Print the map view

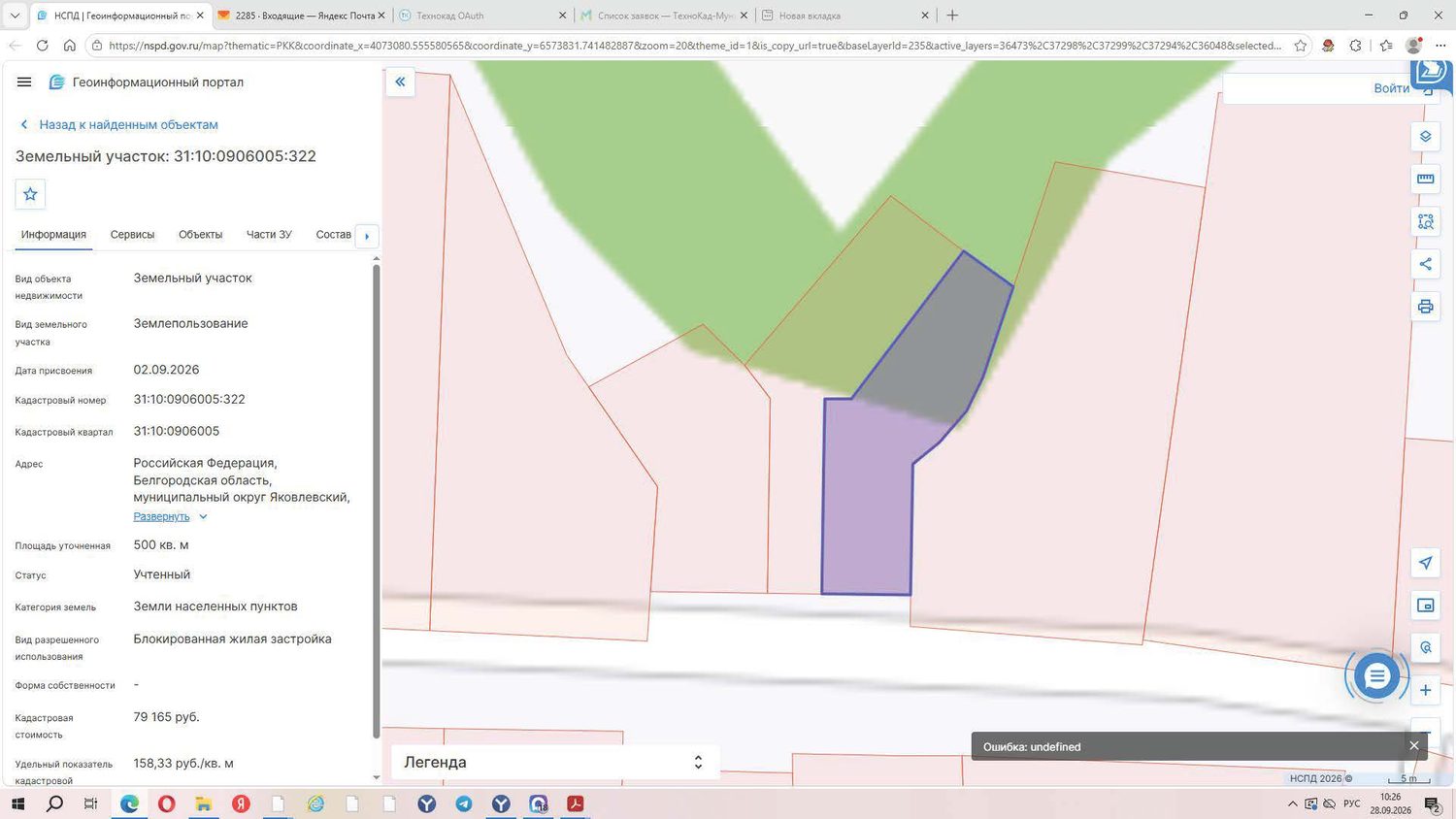[x=1425, y=307]
